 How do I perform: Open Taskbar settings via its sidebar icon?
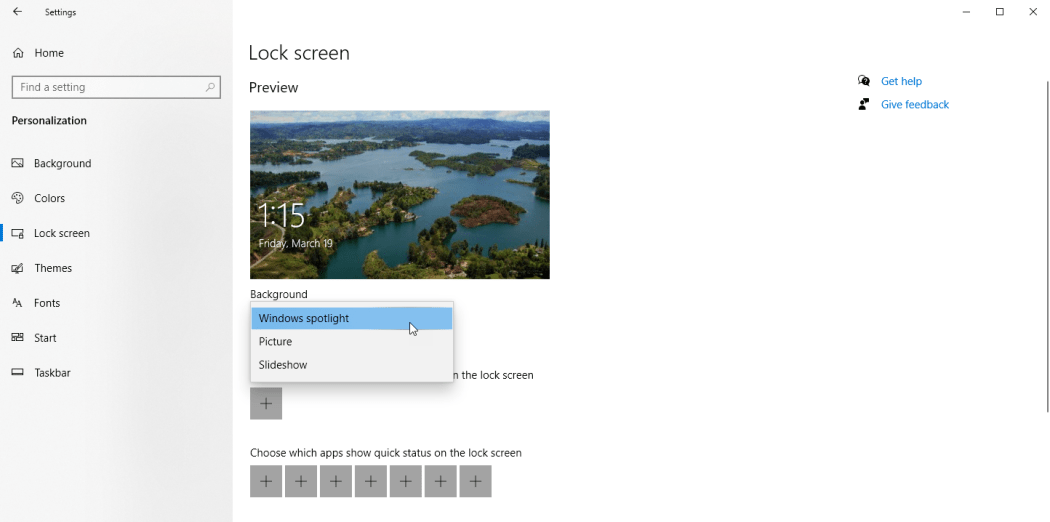[18, 373]
